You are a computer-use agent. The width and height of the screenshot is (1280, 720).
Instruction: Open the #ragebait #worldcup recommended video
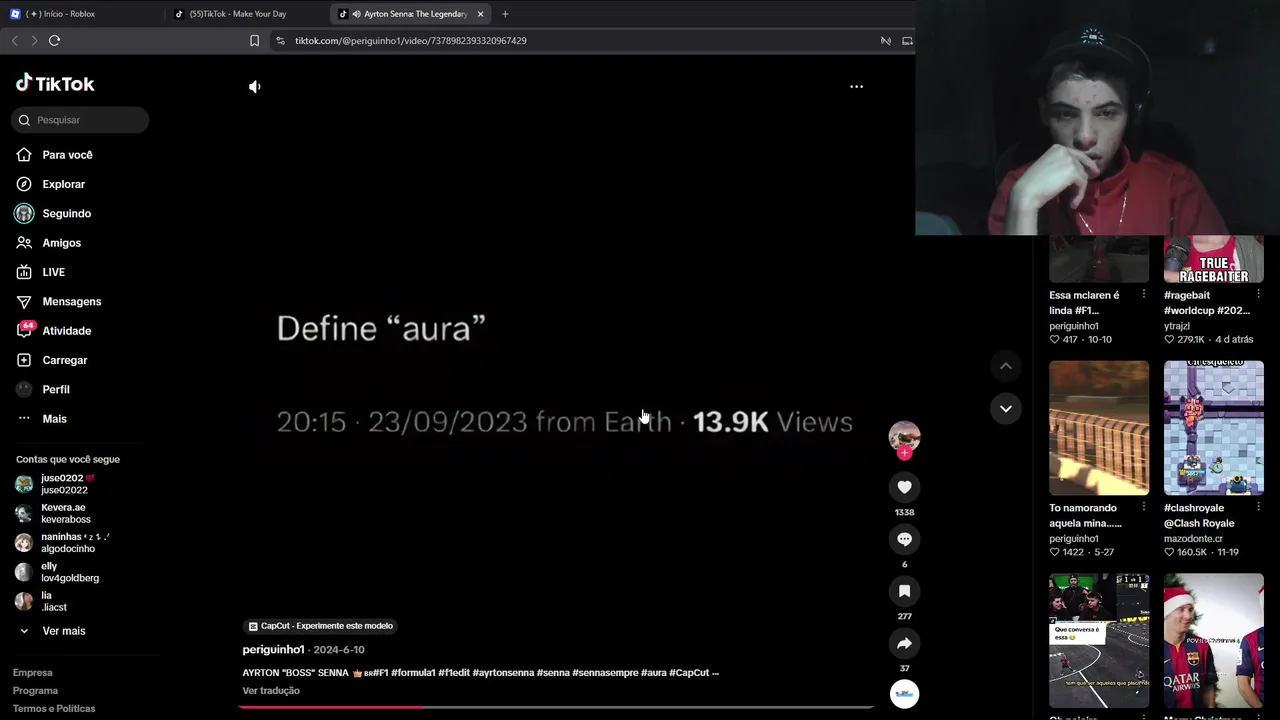[x=1214, y=260]
